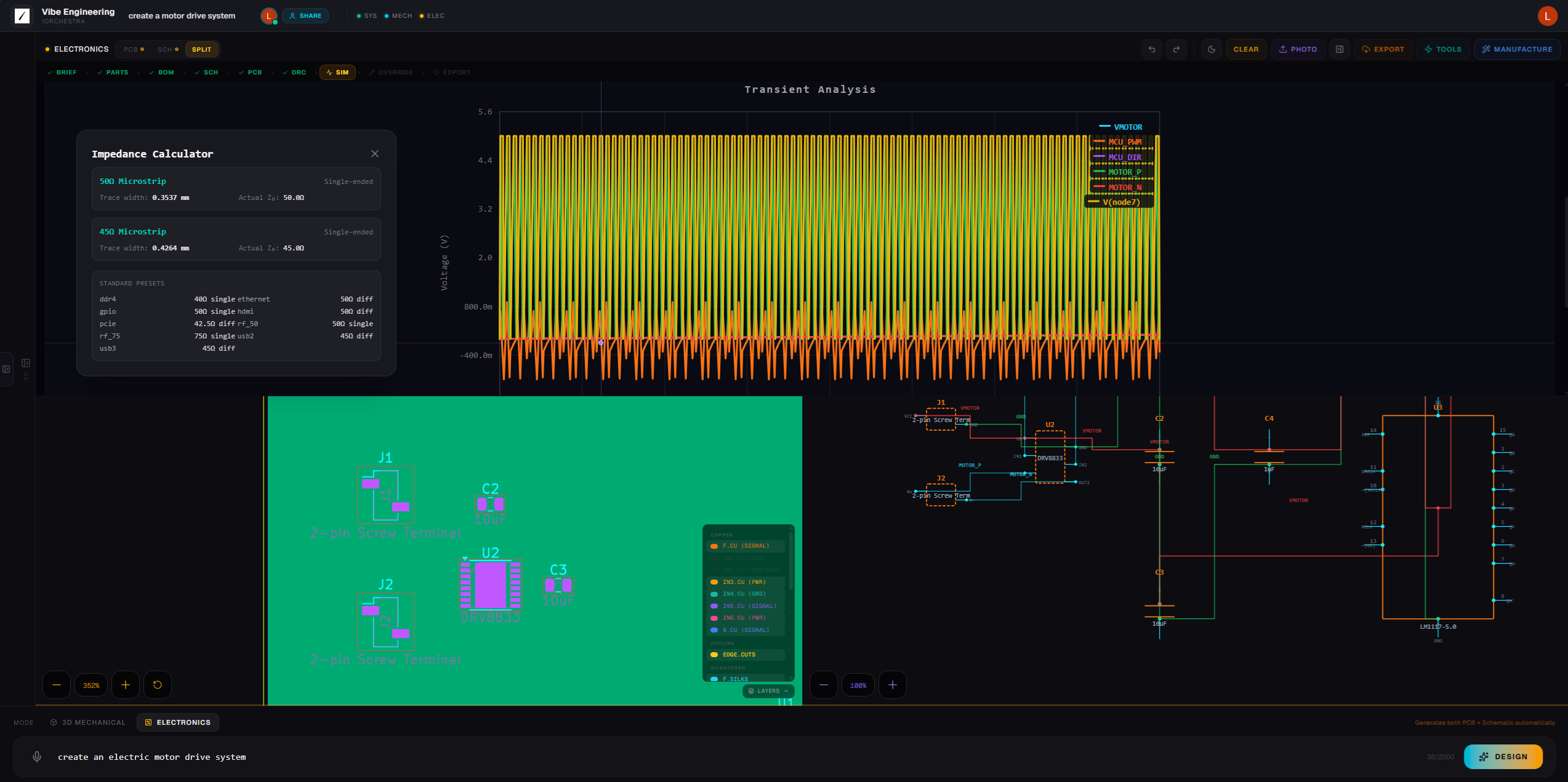
Task: Click the DESIGN generate button
Action: 1503,757
